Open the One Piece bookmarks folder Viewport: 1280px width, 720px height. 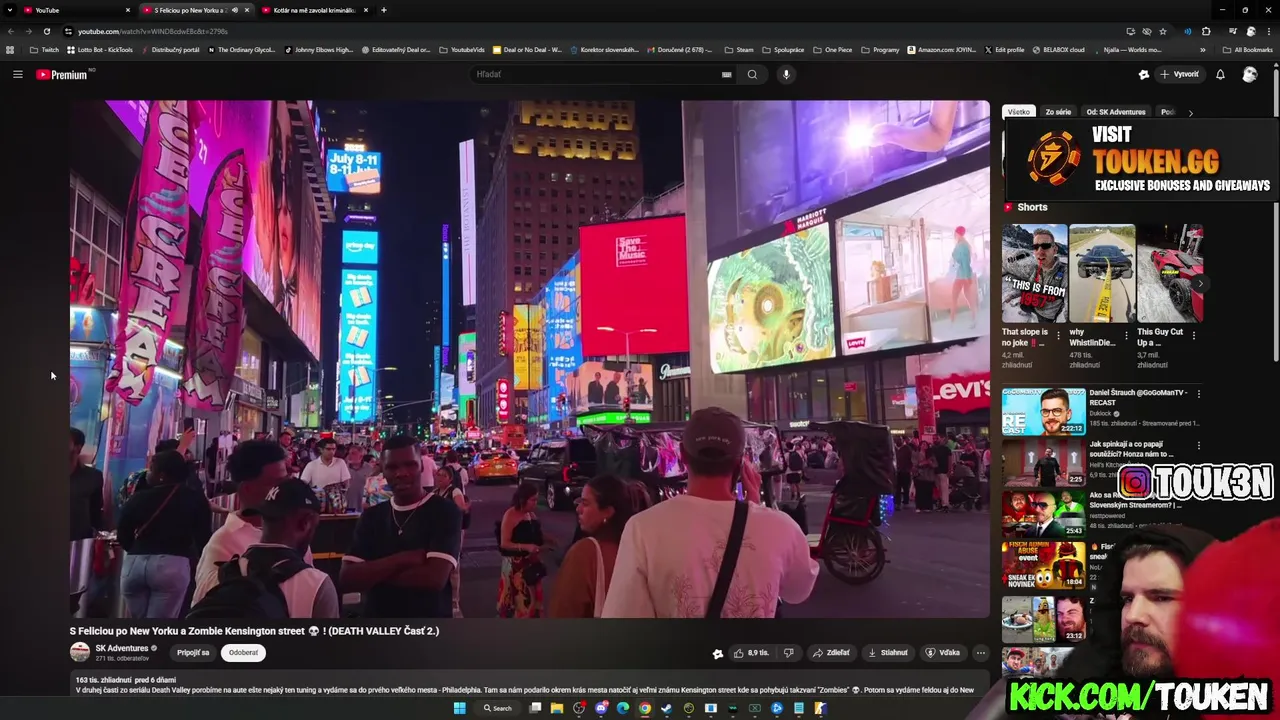[x=833, y=50]
